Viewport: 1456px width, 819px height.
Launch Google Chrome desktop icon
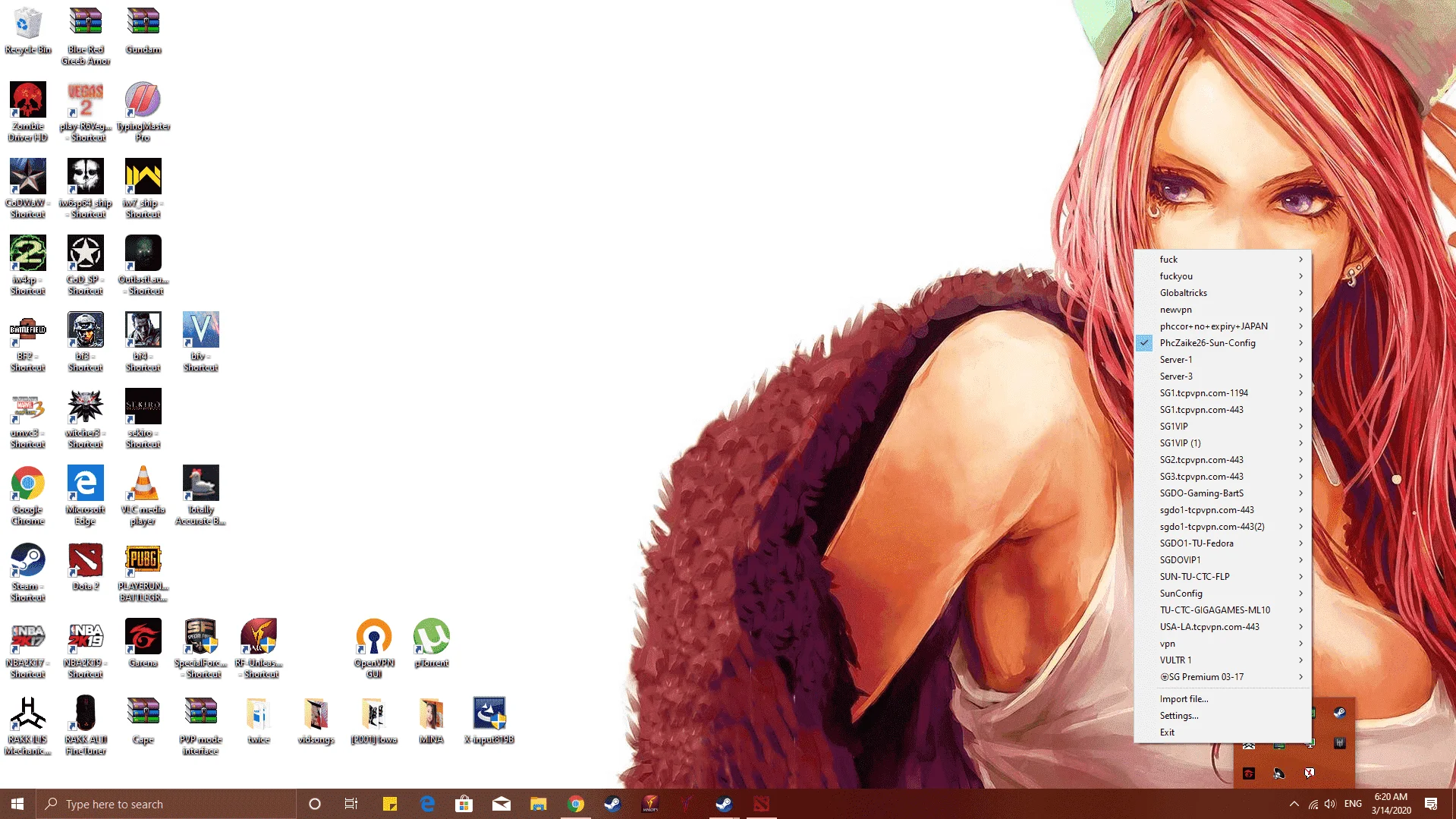pyautogui.click(x=28, y=494)
